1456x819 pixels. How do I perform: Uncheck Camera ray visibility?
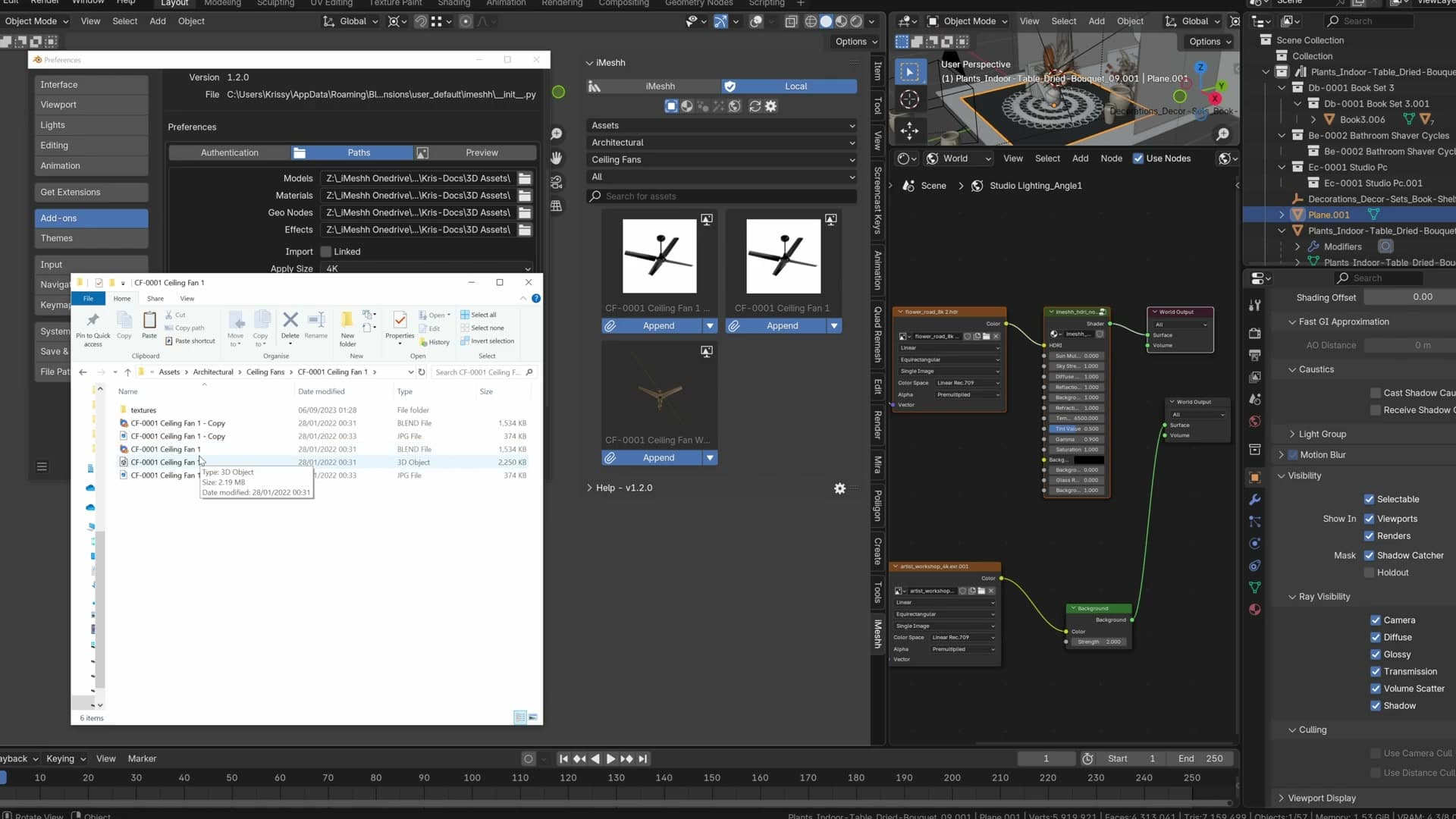point(1375,620)
